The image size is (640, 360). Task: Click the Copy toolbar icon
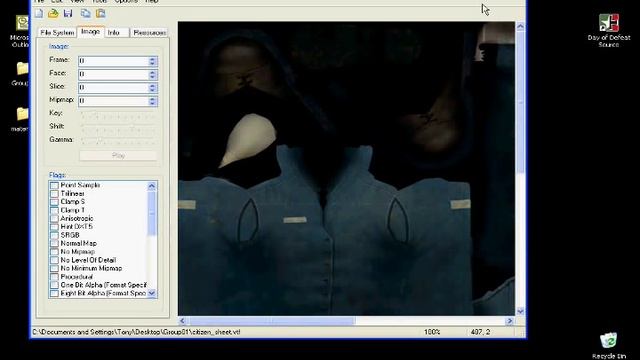click(85, 13)
